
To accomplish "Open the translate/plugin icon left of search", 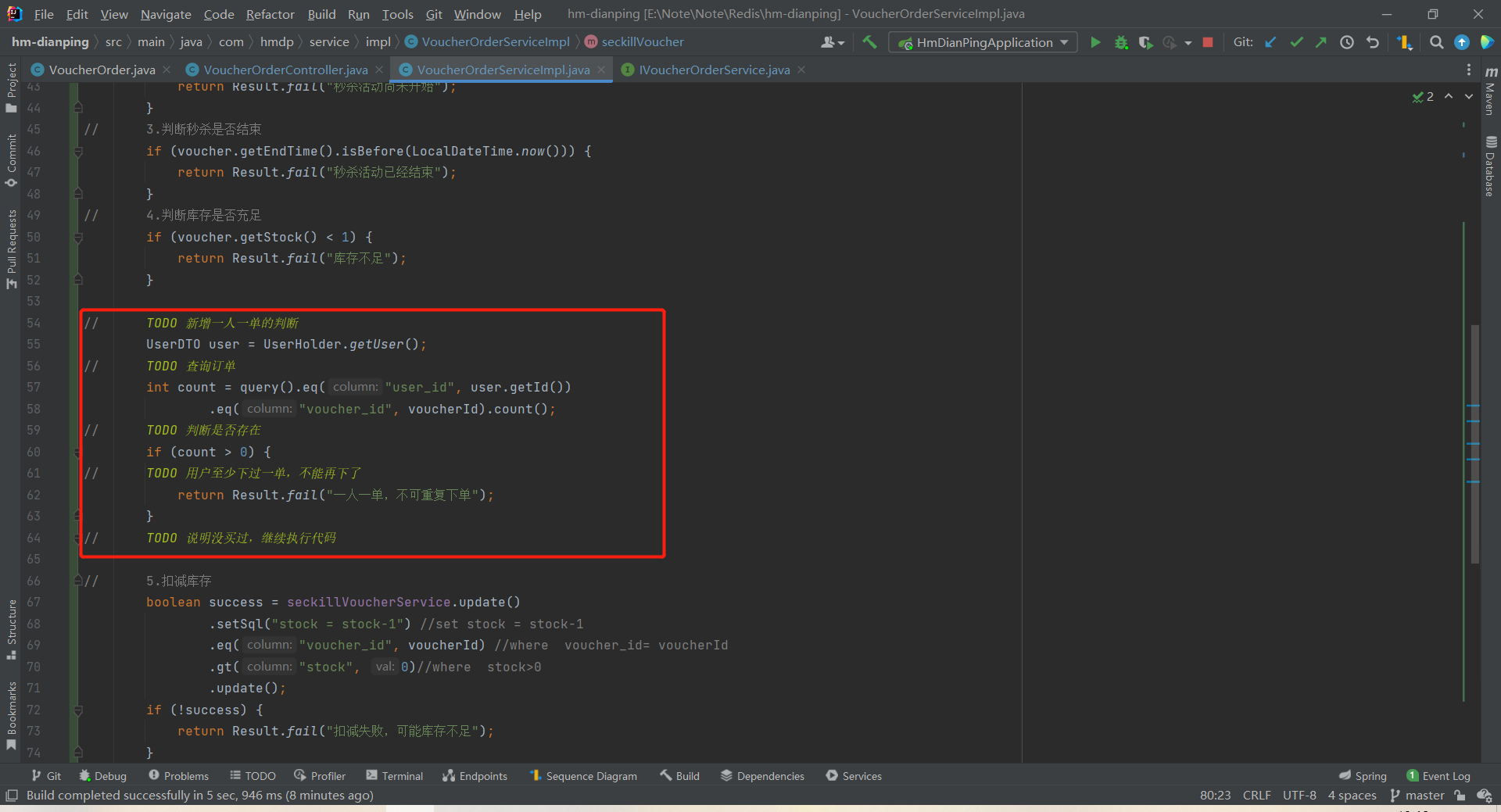I will pos(1405,42).
